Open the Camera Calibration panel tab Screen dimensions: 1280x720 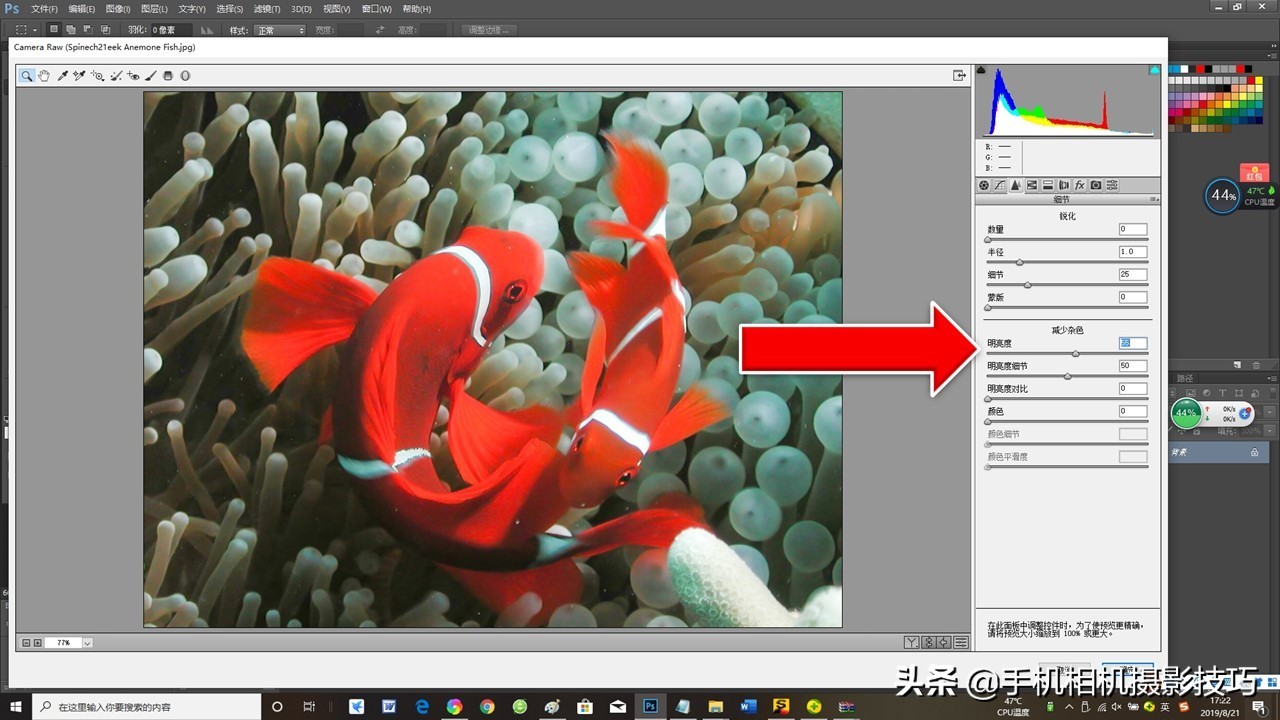1096,185
